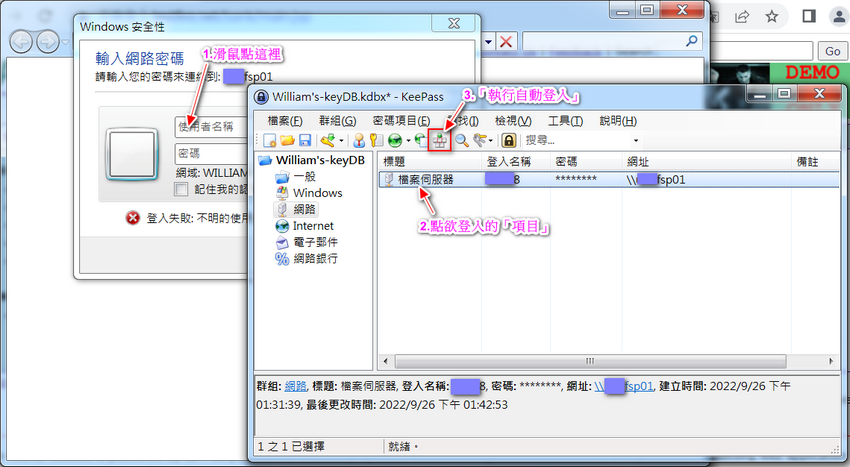The image size is (850, 467).
Task: Click the 使用者名稱 input field
Action: tap(211, 127)
